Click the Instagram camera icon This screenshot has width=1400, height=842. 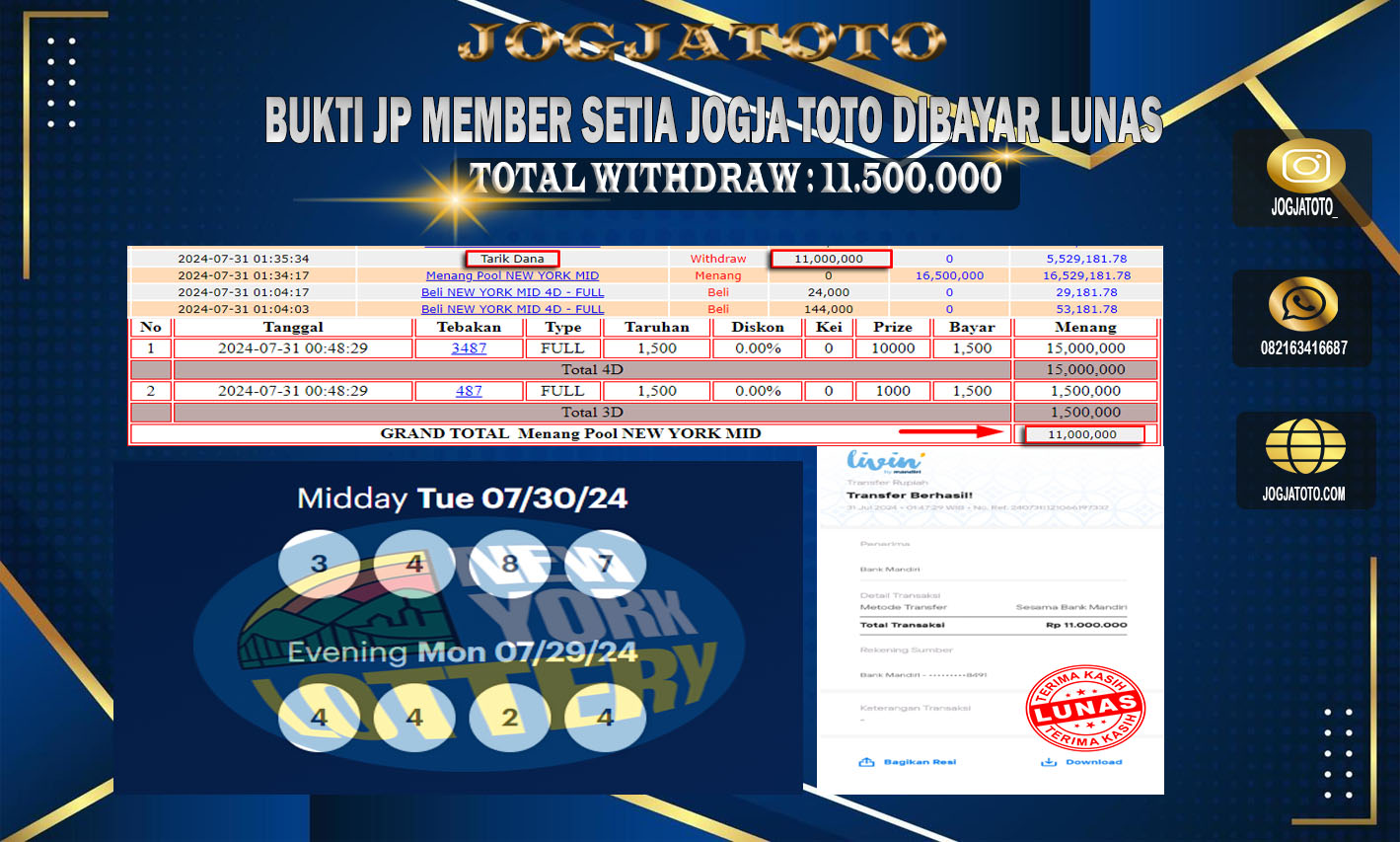coord(1305,166)
